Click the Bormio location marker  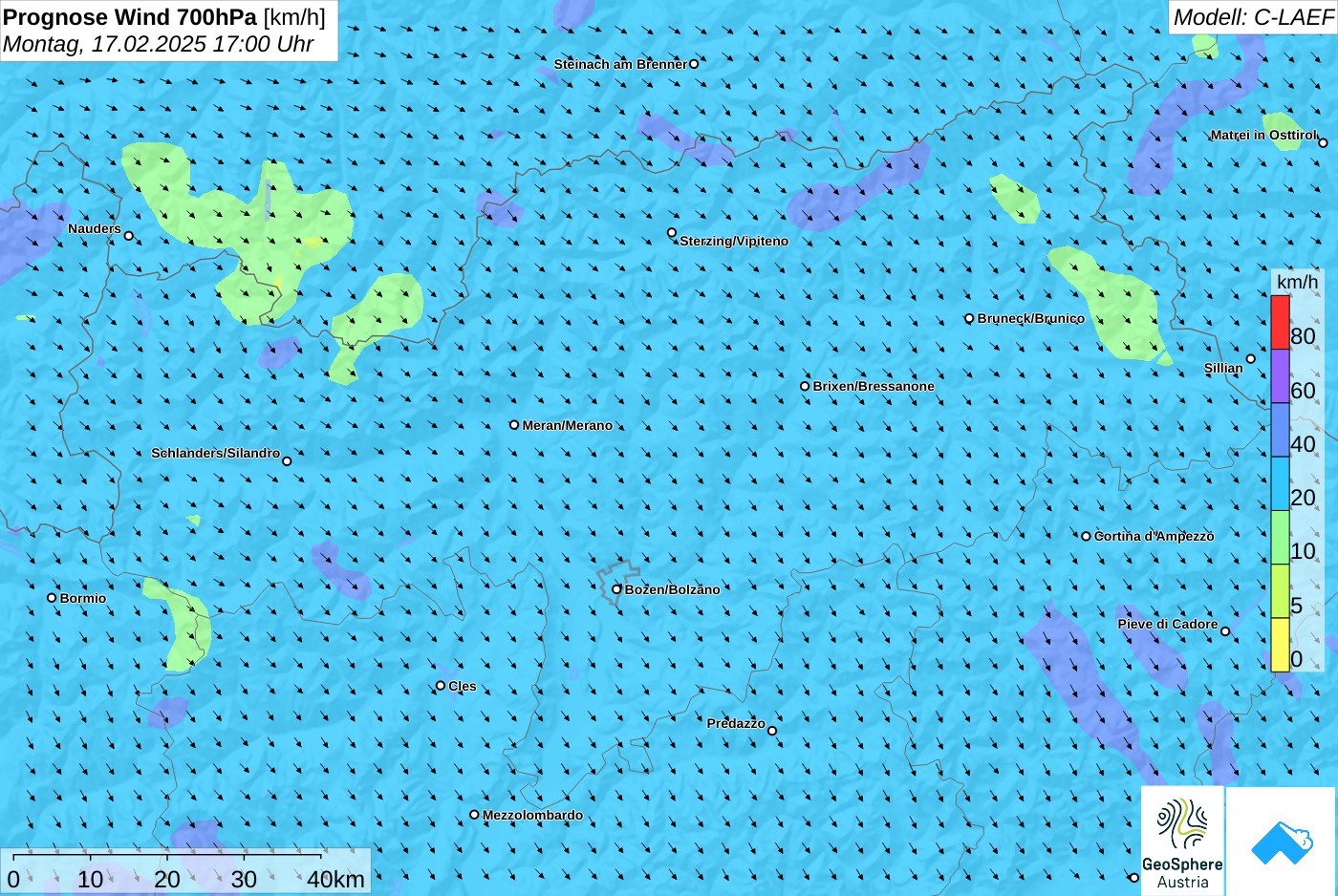pos(52,598)
